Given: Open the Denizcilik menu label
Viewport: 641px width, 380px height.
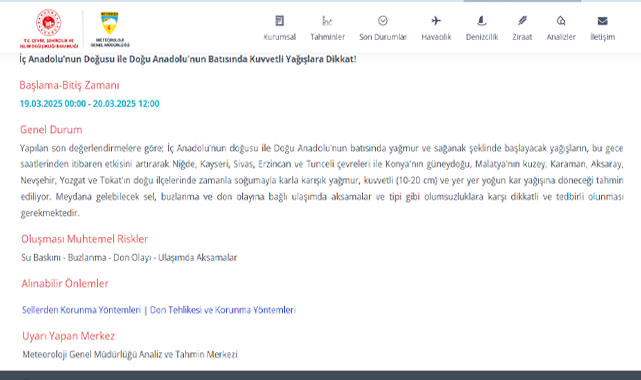Looking at the screenshot, I should coord(482,37).
